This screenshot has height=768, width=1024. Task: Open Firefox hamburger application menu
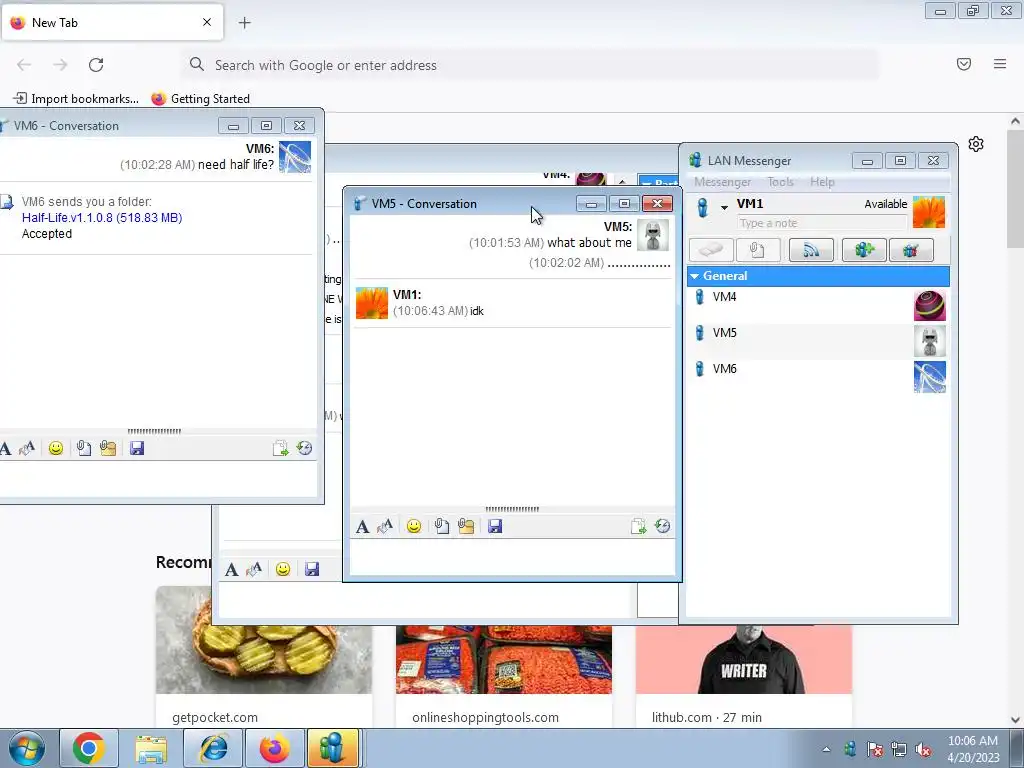pyautogui.click(x=1000, y=64)
